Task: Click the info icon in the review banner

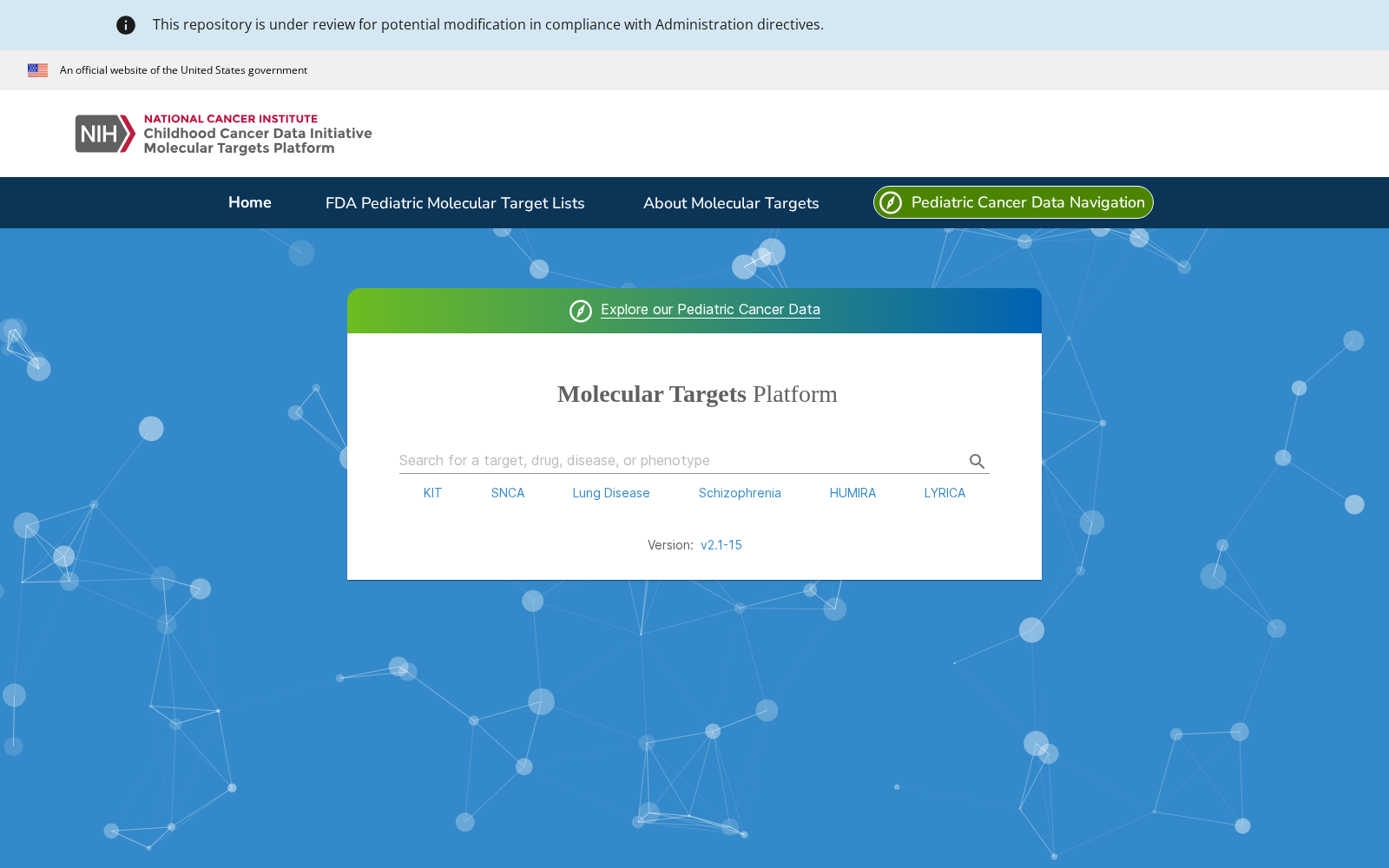Action: click(x=126, y=25)
